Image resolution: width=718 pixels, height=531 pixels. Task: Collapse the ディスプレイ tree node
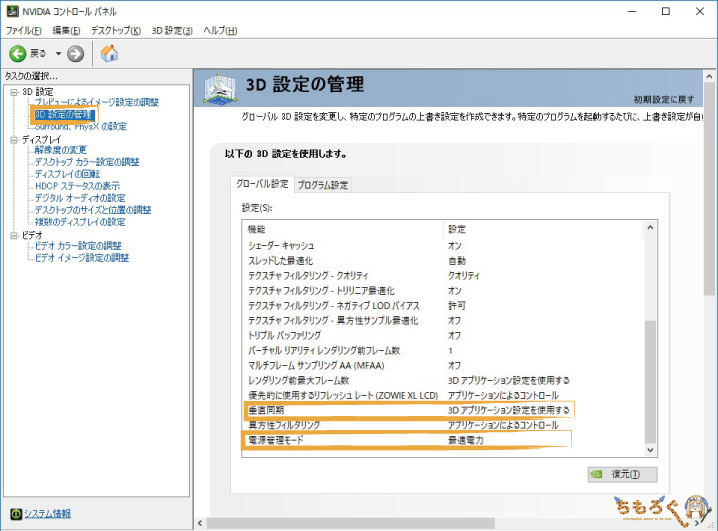click(14, 140)
